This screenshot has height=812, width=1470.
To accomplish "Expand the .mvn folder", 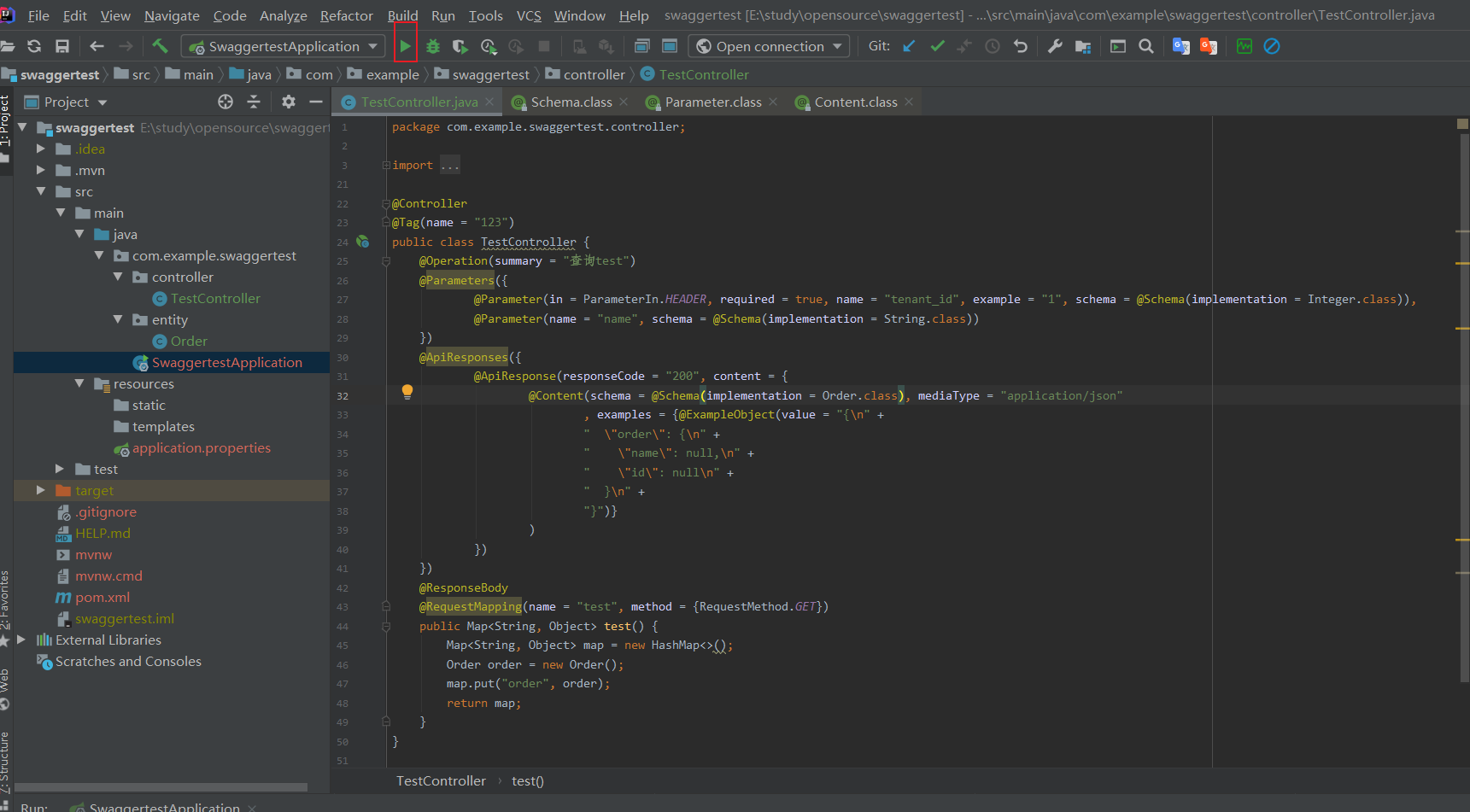I will [40, 170].
